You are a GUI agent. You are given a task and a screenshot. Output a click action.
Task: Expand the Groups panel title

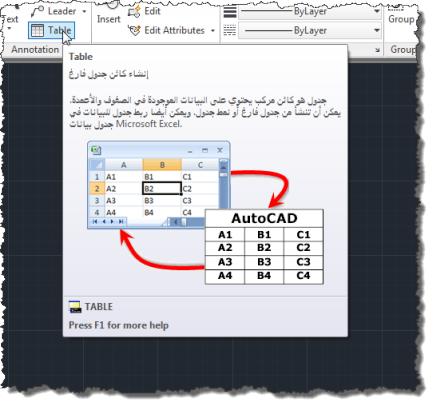[x=403, y=50]
